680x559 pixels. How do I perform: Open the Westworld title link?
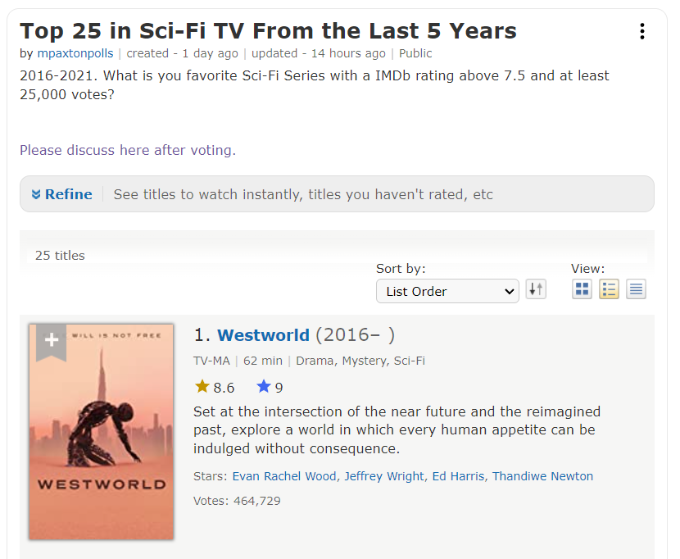[264, 335]
